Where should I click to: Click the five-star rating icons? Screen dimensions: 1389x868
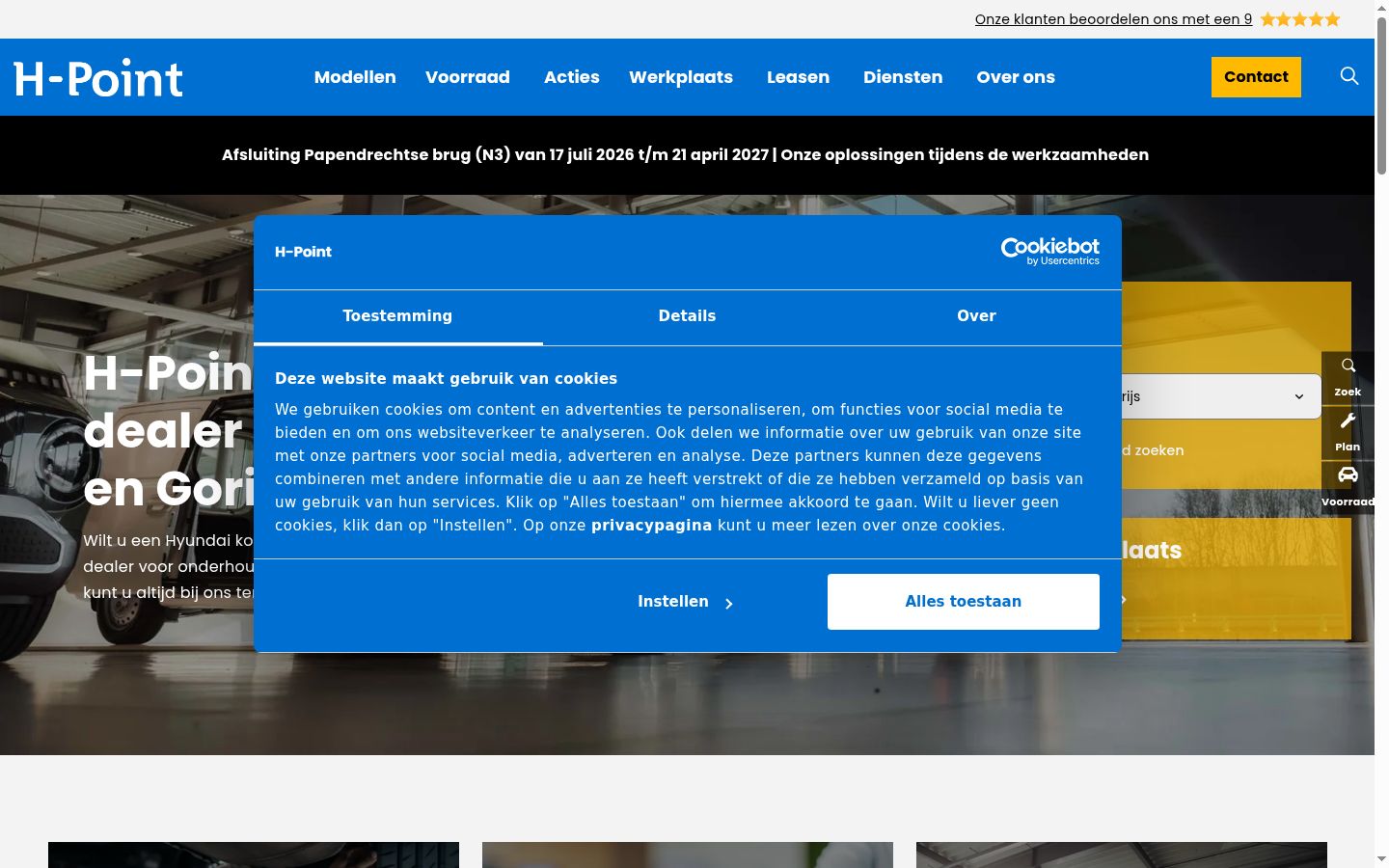click(1299, 19)
